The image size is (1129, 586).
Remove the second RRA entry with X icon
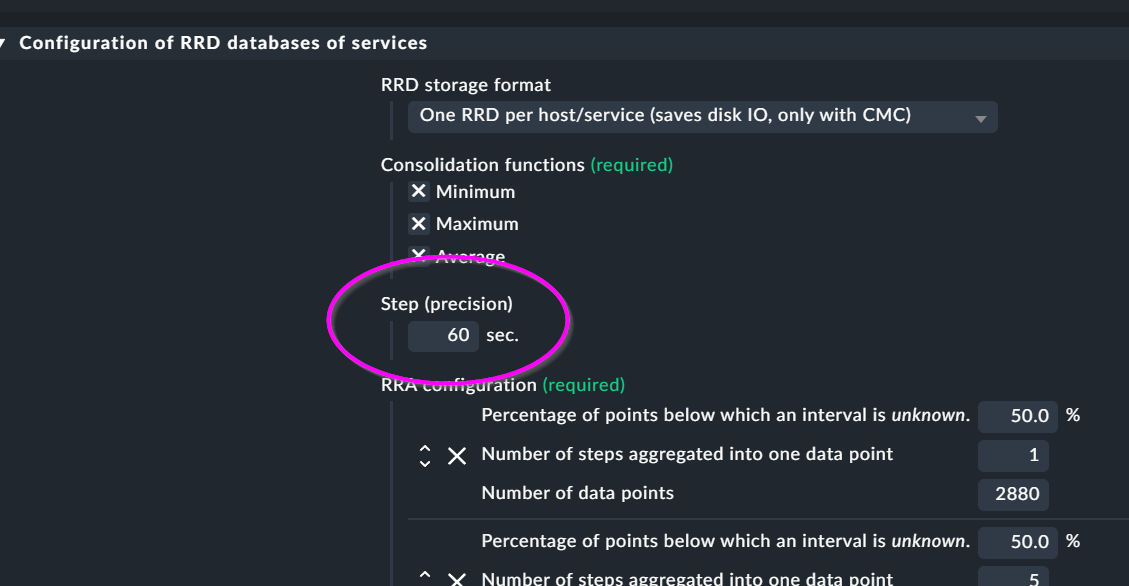point(456,579)
